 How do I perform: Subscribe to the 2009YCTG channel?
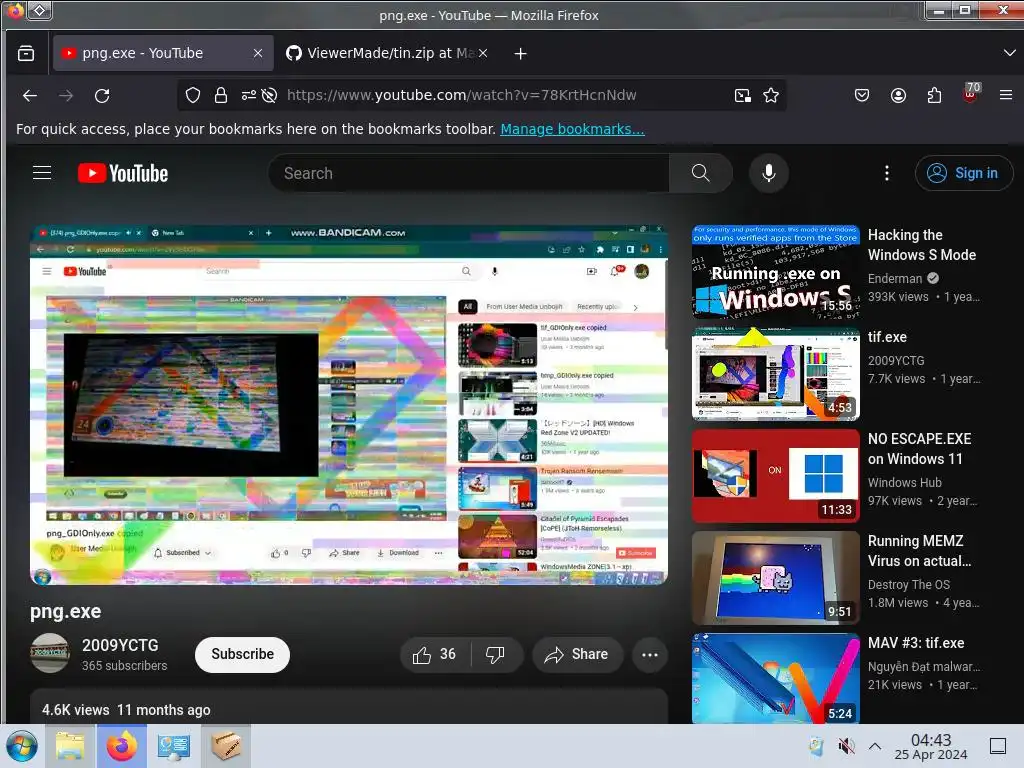pos(242,654)
